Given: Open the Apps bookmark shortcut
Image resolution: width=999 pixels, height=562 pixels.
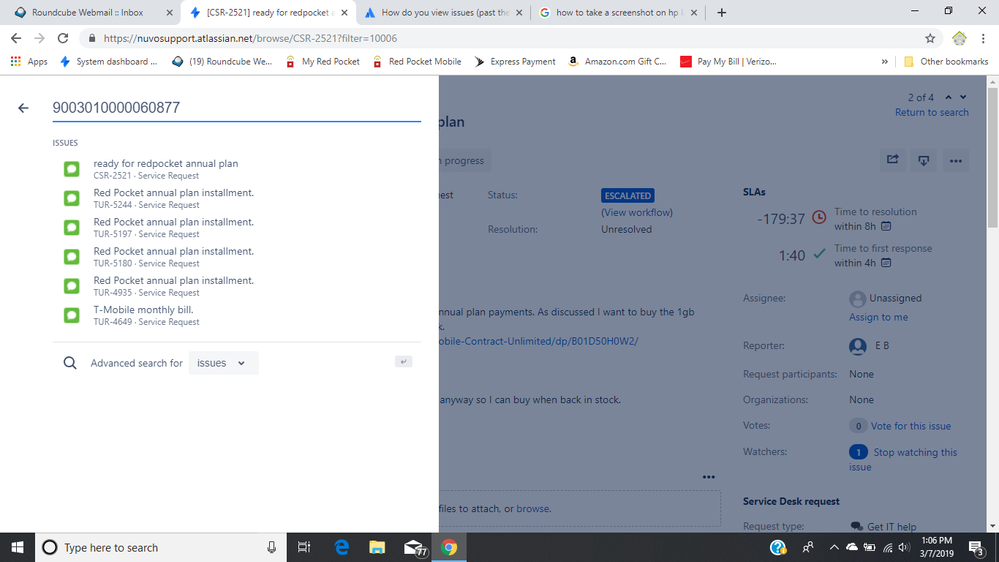Looking at the screenshot, I should [29, 62].
